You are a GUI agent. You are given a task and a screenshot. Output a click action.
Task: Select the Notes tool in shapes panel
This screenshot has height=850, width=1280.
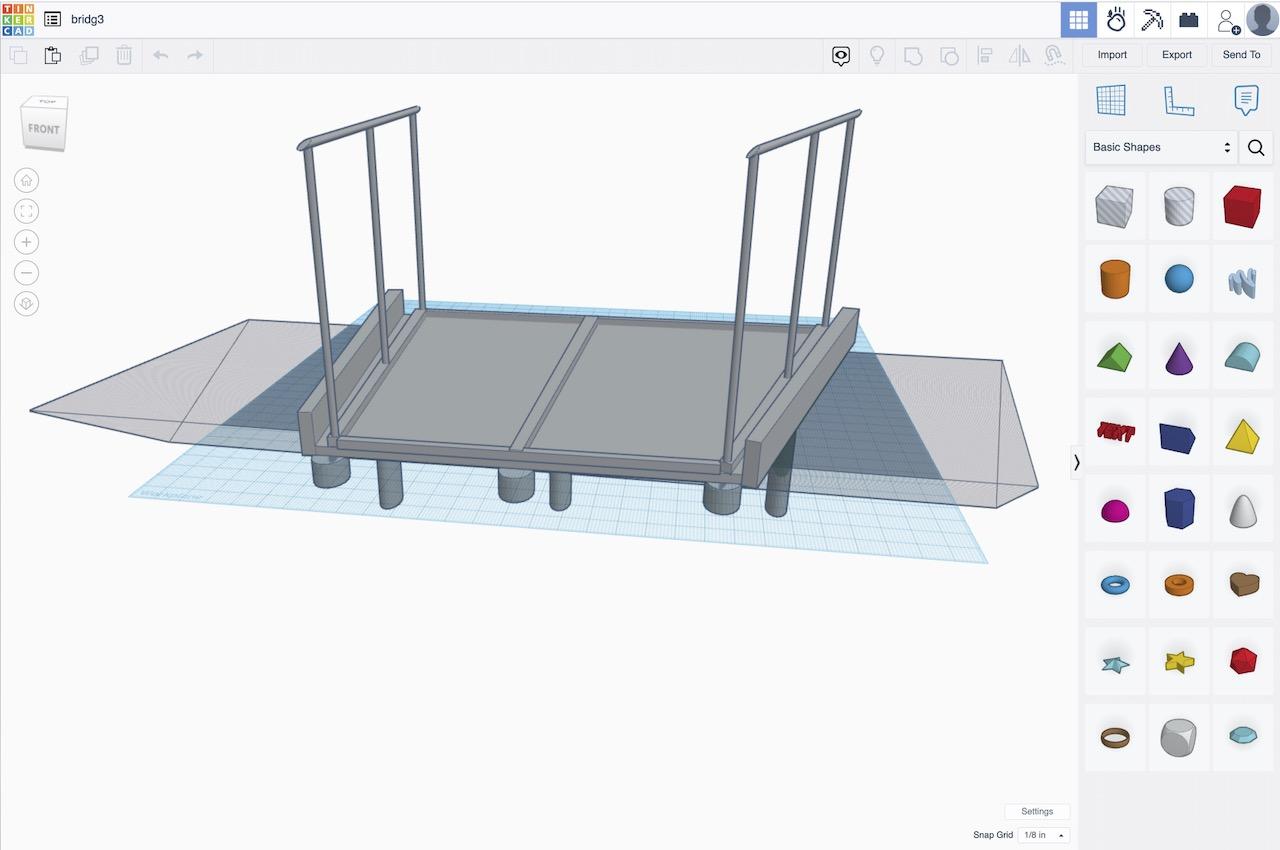pyautogui.click(x=1246, y=100)
